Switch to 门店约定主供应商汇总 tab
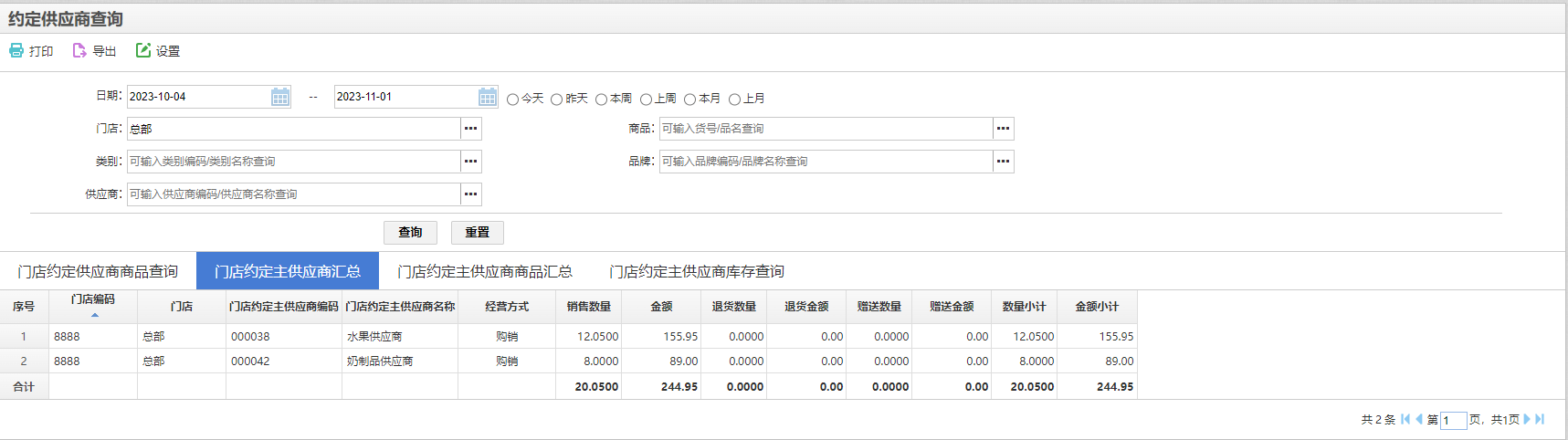Image resolution: width=1568 pixels, height=440 pixels. tap(288, 271)
